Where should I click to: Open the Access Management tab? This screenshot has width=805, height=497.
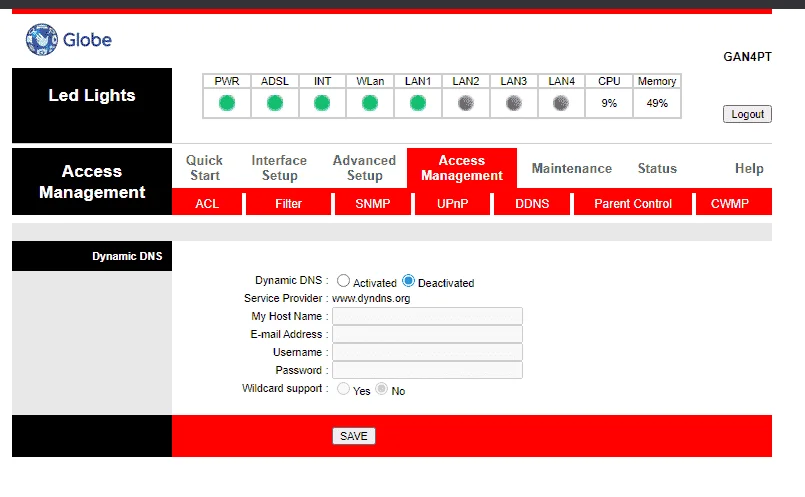462,168
